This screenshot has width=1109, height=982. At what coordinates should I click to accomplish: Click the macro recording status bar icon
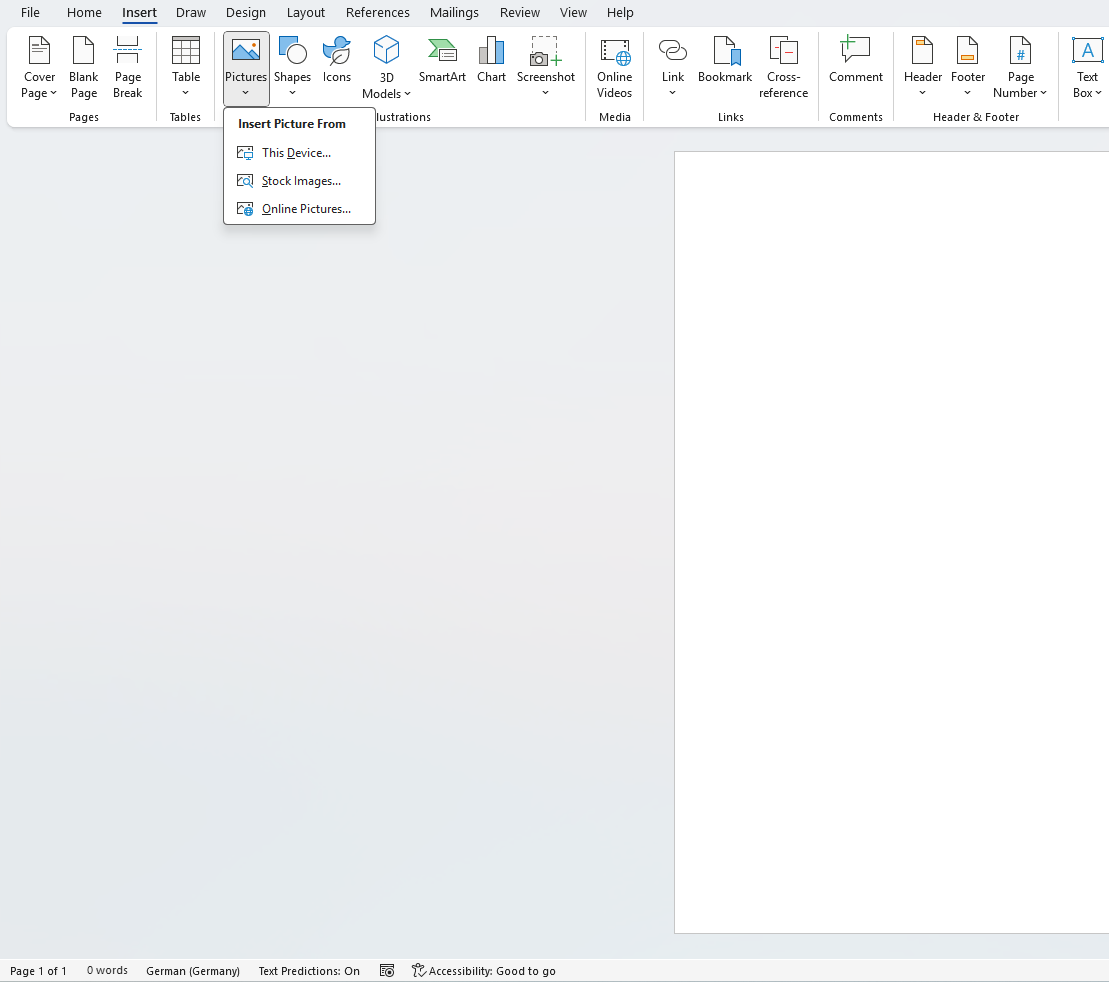point(387,971)
